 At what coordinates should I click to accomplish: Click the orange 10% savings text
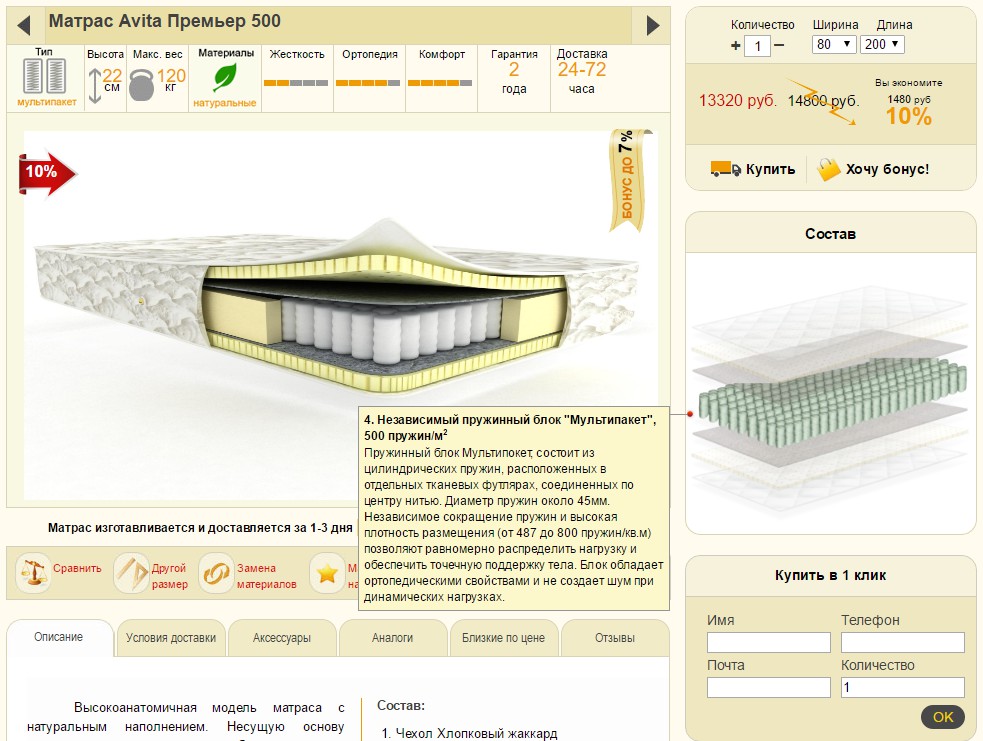pyautogui.click(x=908, y=116)
